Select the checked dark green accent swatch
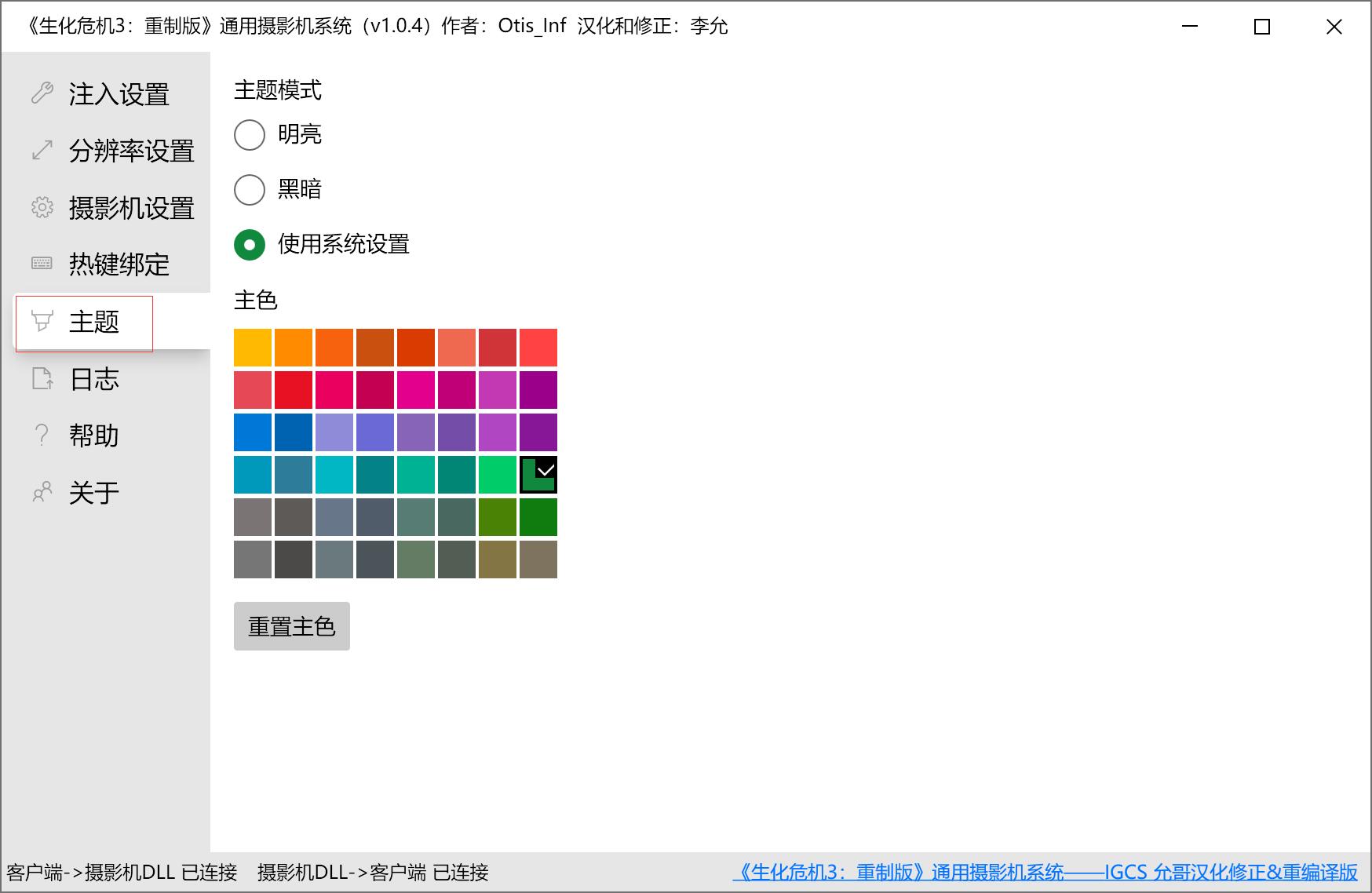The height and width of the screenshot is (893, 1372). [x=538, y=475]
